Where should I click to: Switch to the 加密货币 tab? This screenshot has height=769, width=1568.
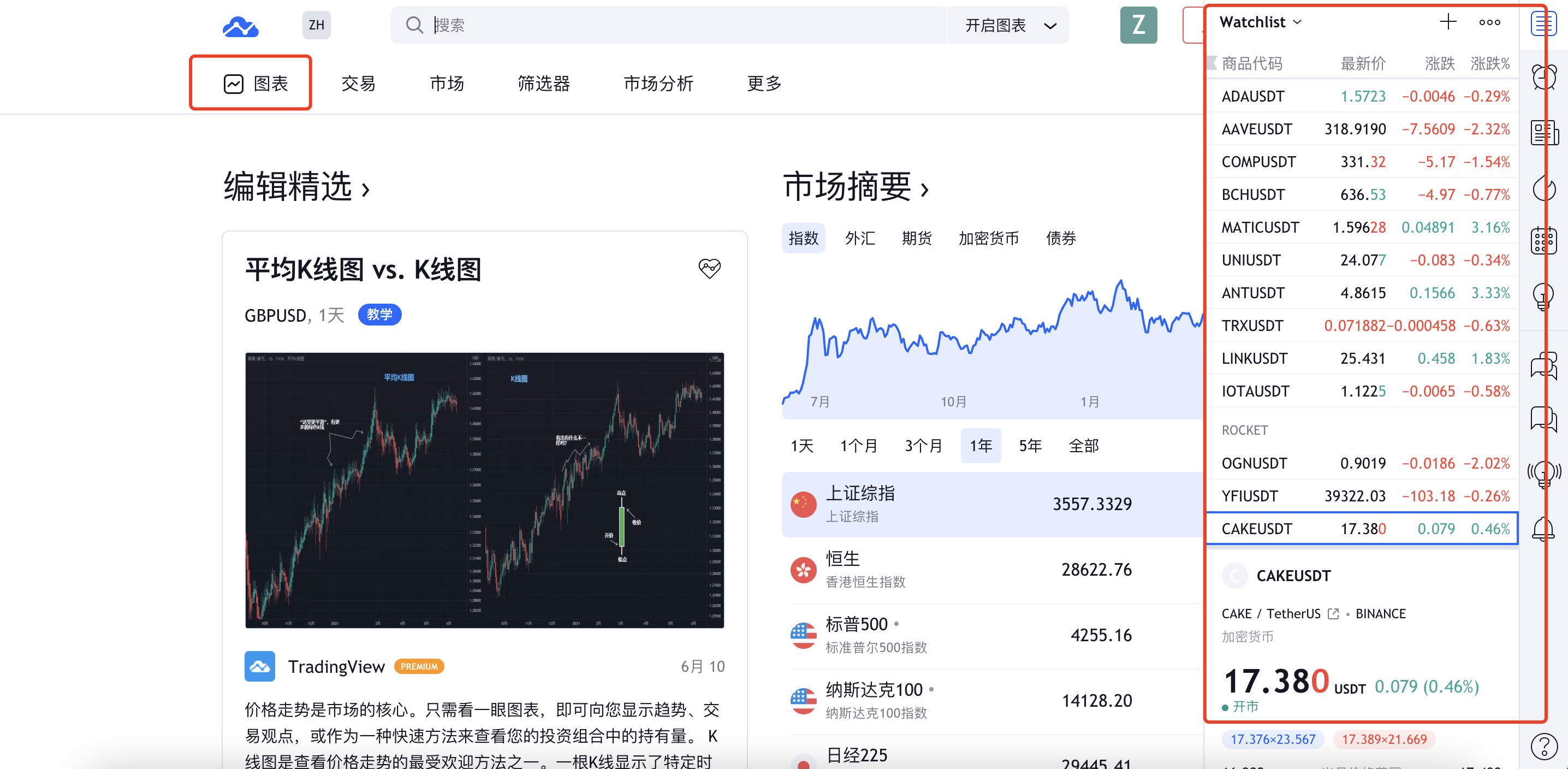point(988,238)
